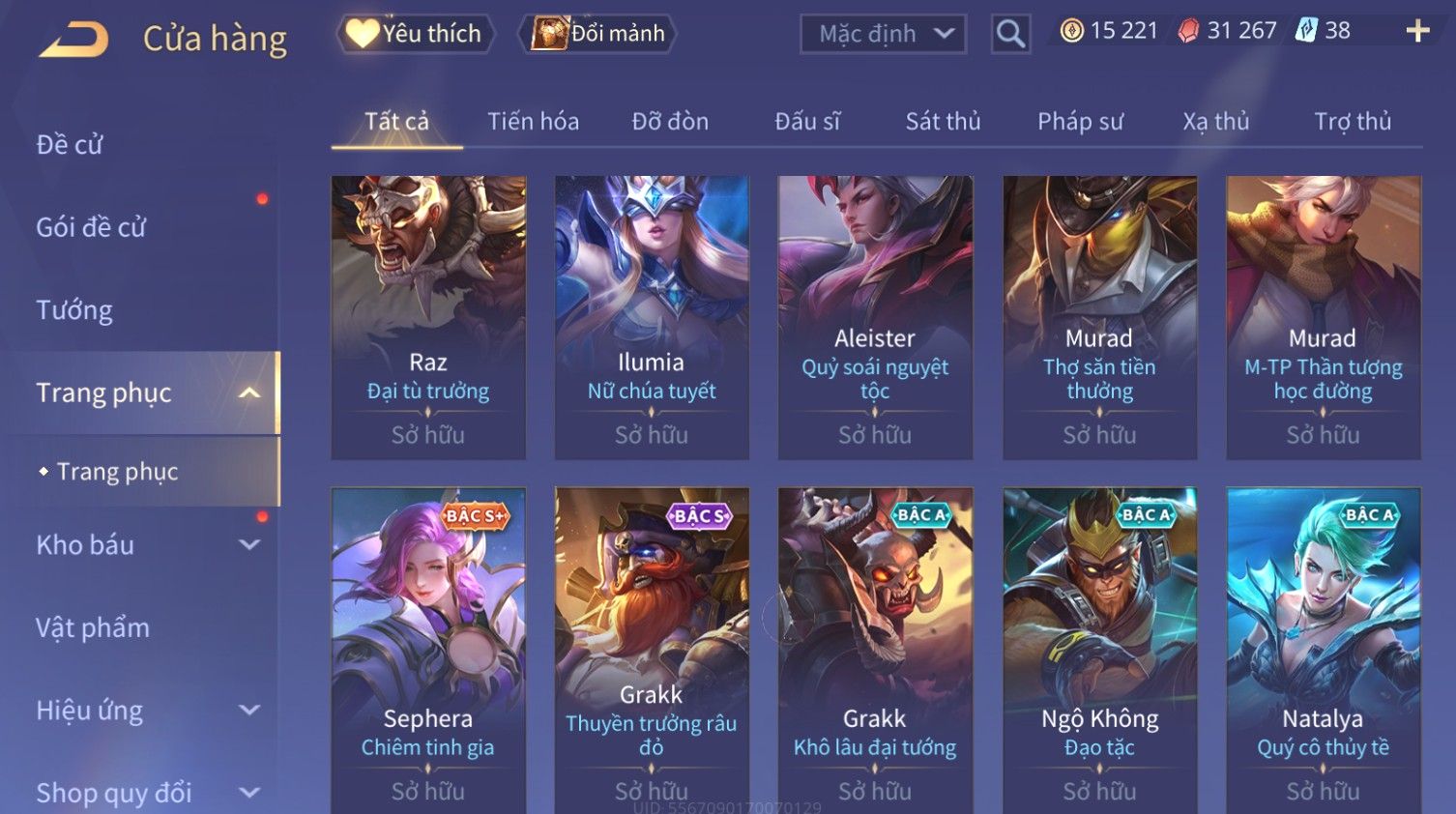This screenshot has height=814, width=1456.
Task: Open Yêu thích favorites heart button
Action: point(416,34)
